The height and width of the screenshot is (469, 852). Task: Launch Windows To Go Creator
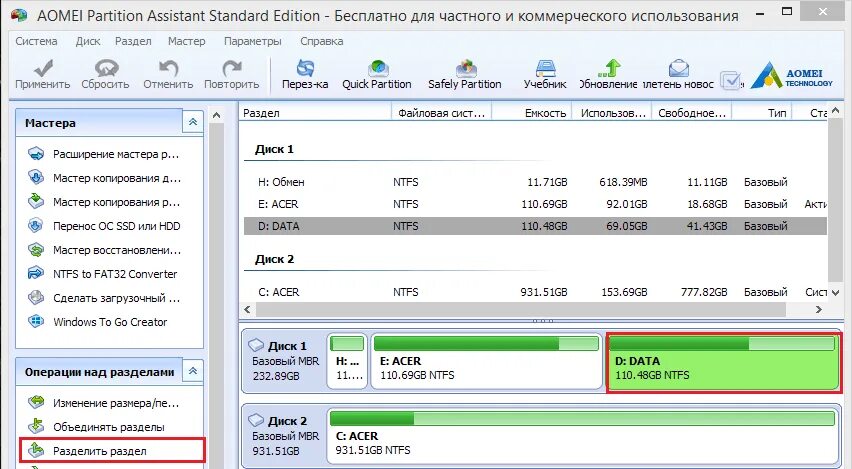pyautogui.click(x=98, y=322)
